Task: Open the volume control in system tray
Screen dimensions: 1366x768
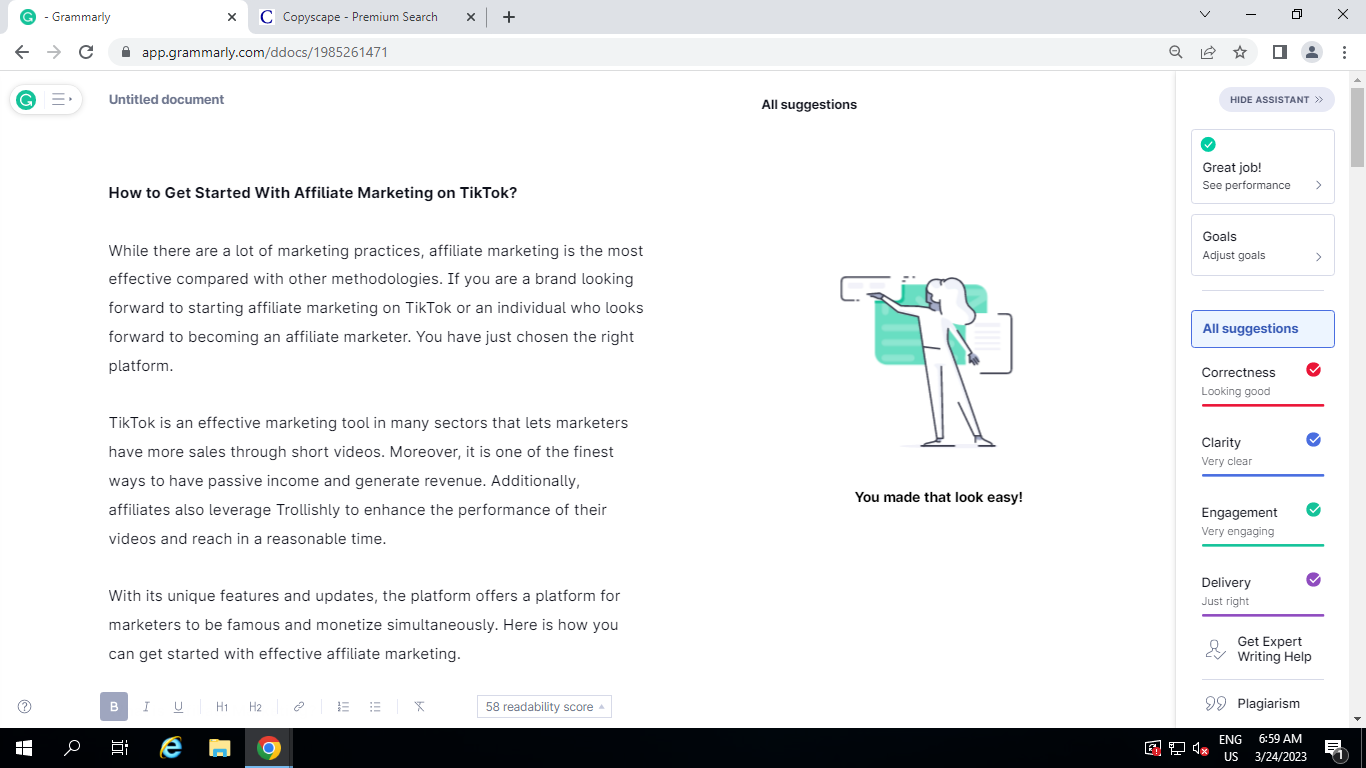Action: point(1201,748)
